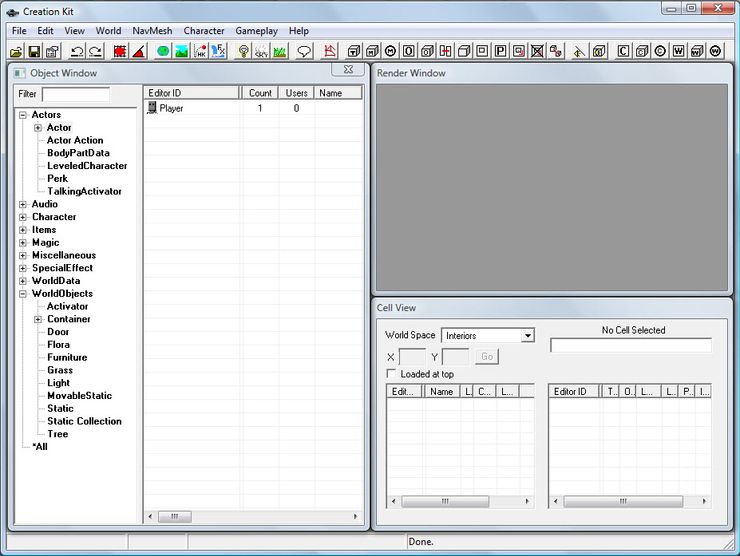Expand the Container node under WorldObjects
740x556 pixels.
[x=38, y=319]
